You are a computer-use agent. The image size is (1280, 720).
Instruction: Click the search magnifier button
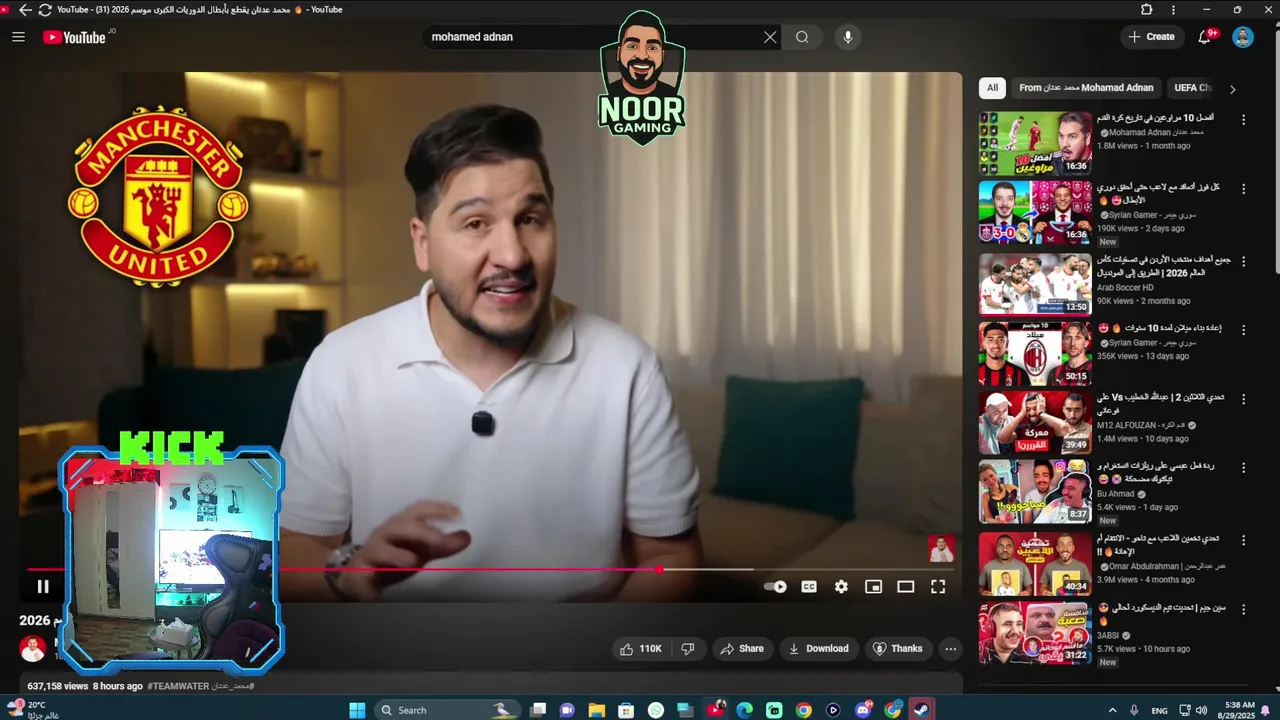coord(802,37)
